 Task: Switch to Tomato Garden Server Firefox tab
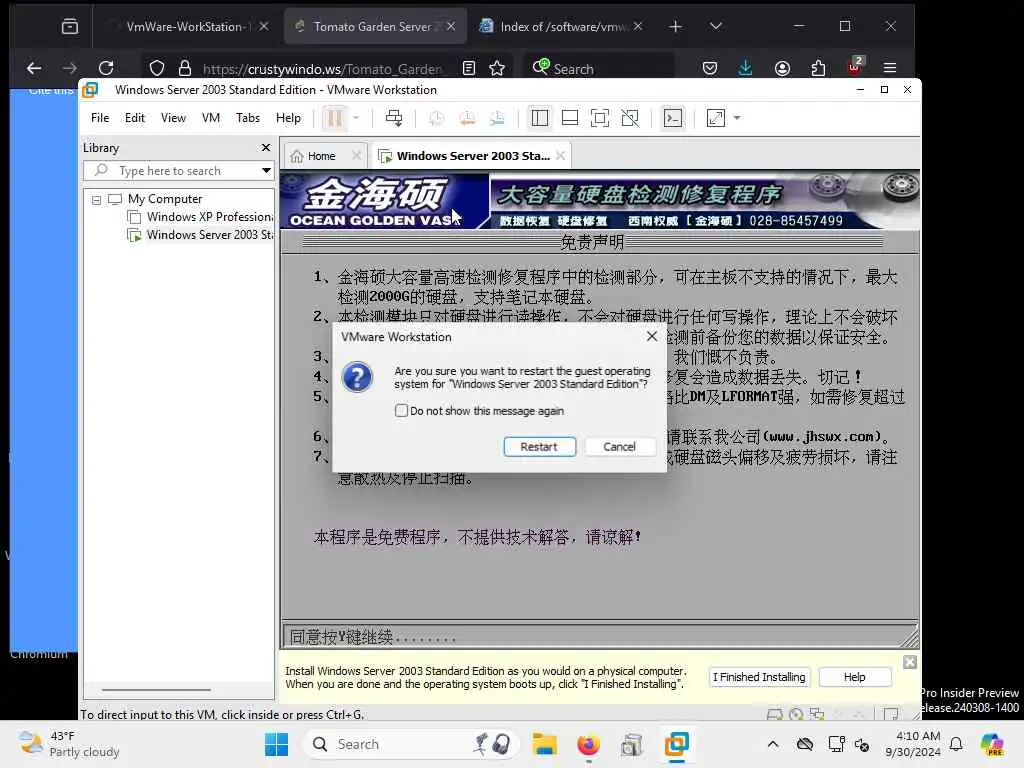tap(375, 27)
